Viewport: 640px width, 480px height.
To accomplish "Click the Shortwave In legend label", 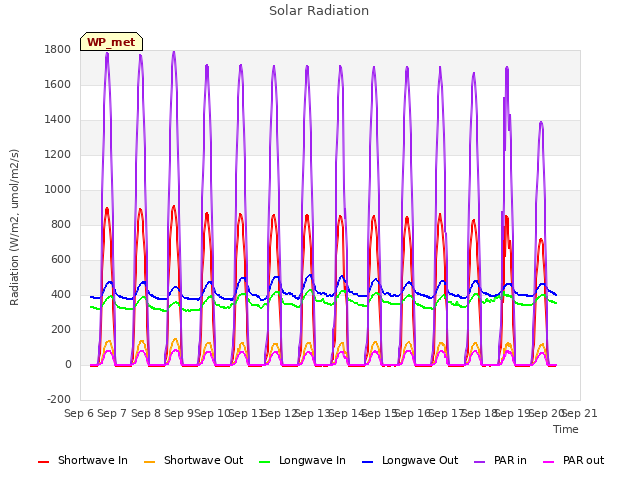I will [x=93, y=460].
